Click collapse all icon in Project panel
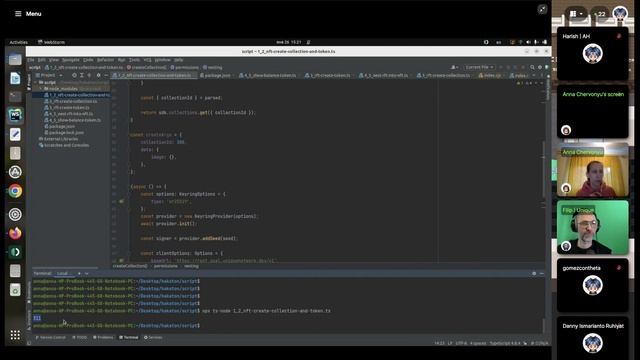Image resolution: width=640 pixels, height=360 pixels. coord(89,76)
